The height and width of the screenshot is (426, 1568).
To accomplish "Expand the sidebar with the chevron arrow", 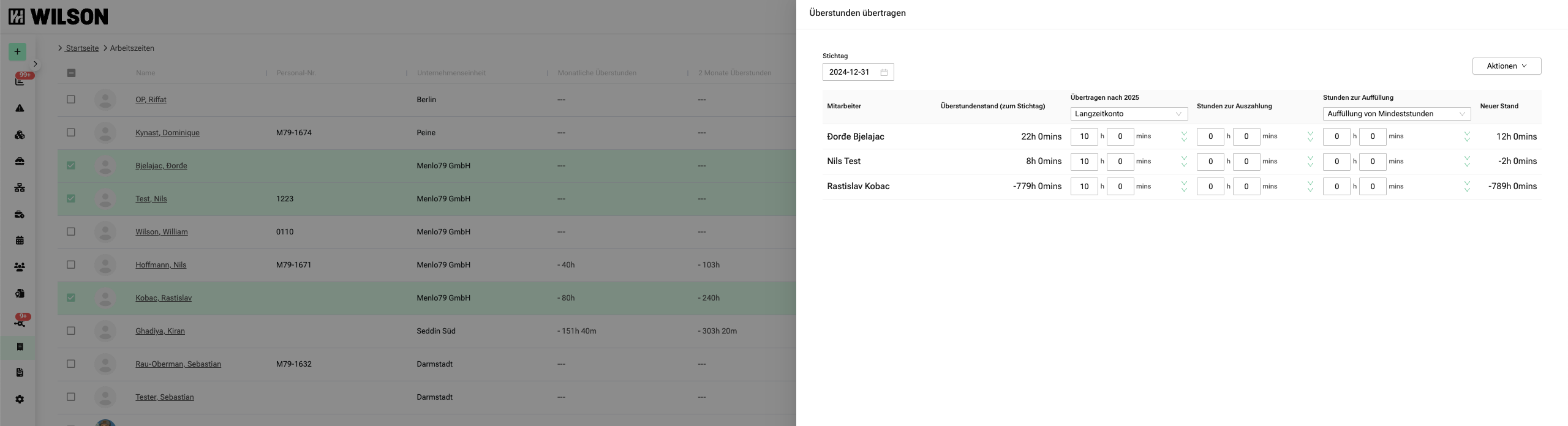I will [36, 64].
